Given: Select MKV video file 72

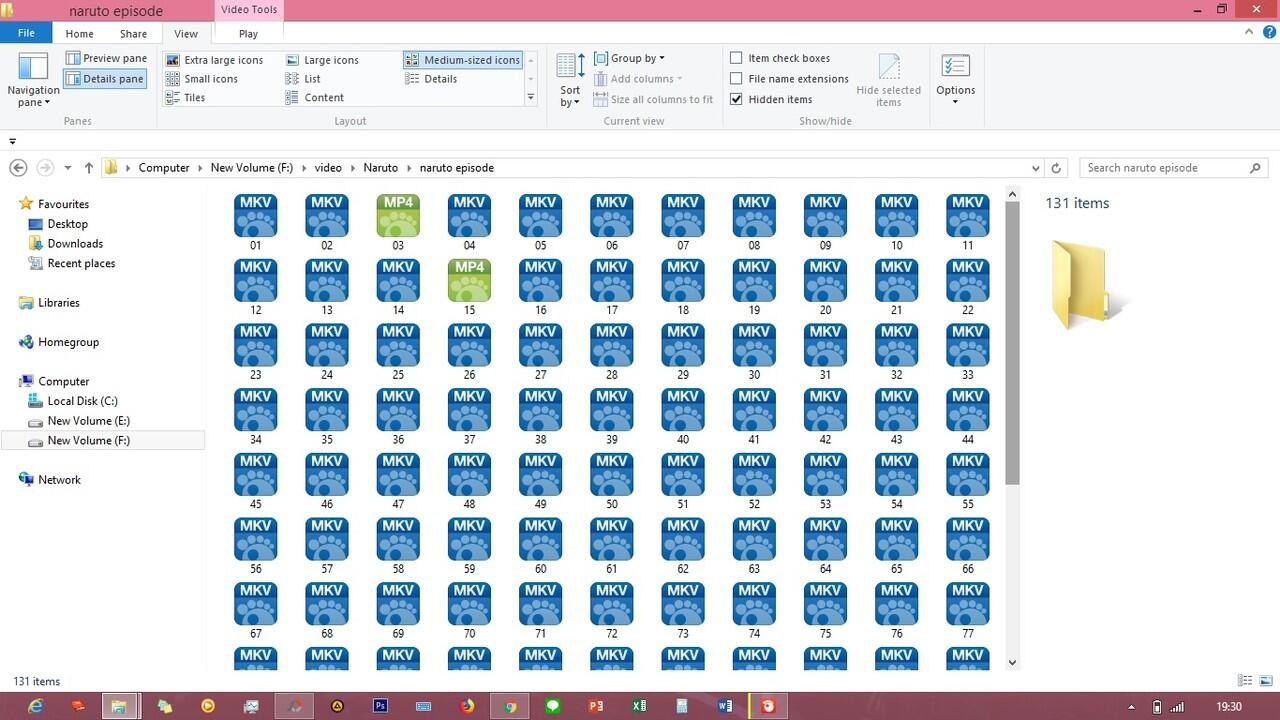Looking at the screenshot, I should (611, 611).
